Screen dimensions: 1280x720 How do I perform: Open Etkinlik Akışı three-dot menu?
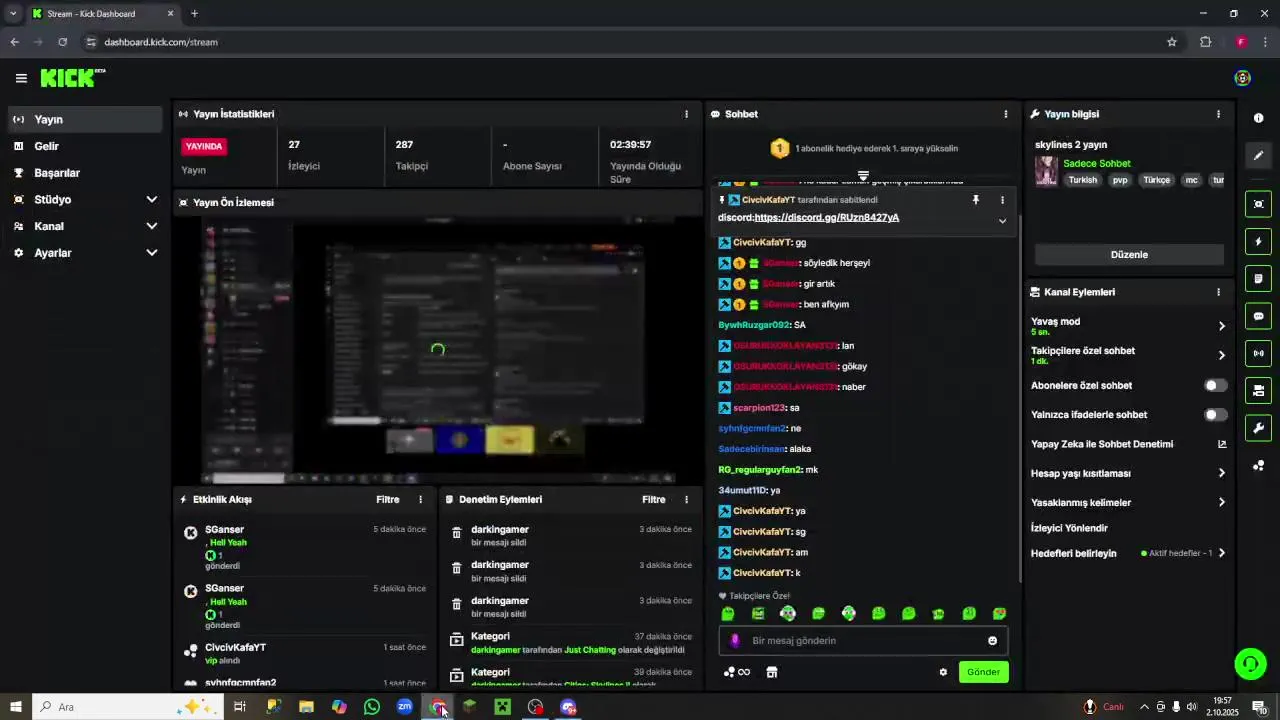[x=420, y=499]
